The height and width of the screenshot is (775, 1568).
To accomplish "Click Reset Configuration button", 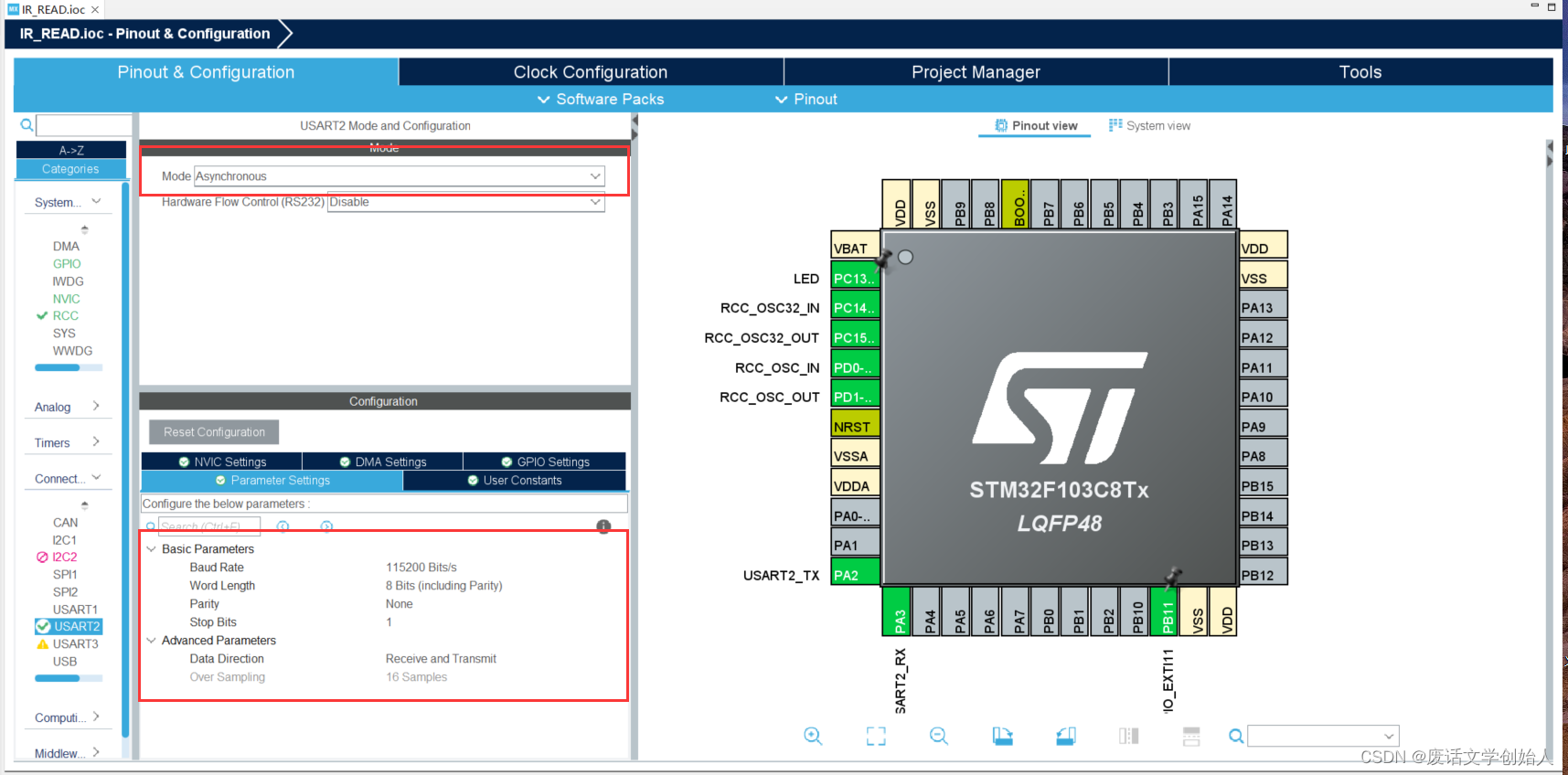I will click(x=214, y=432).
